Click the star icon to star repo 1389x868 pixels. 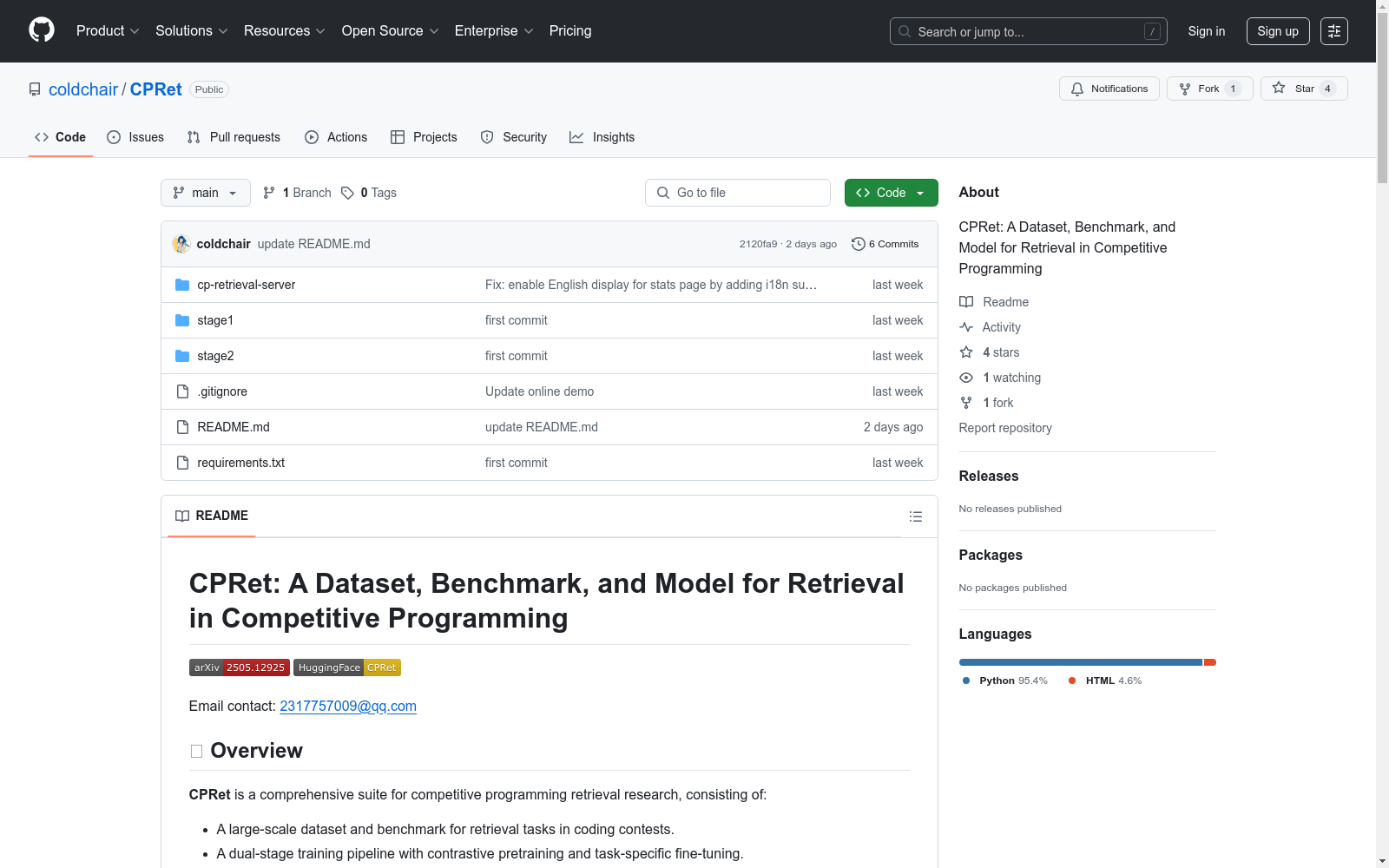(1279, 88)
